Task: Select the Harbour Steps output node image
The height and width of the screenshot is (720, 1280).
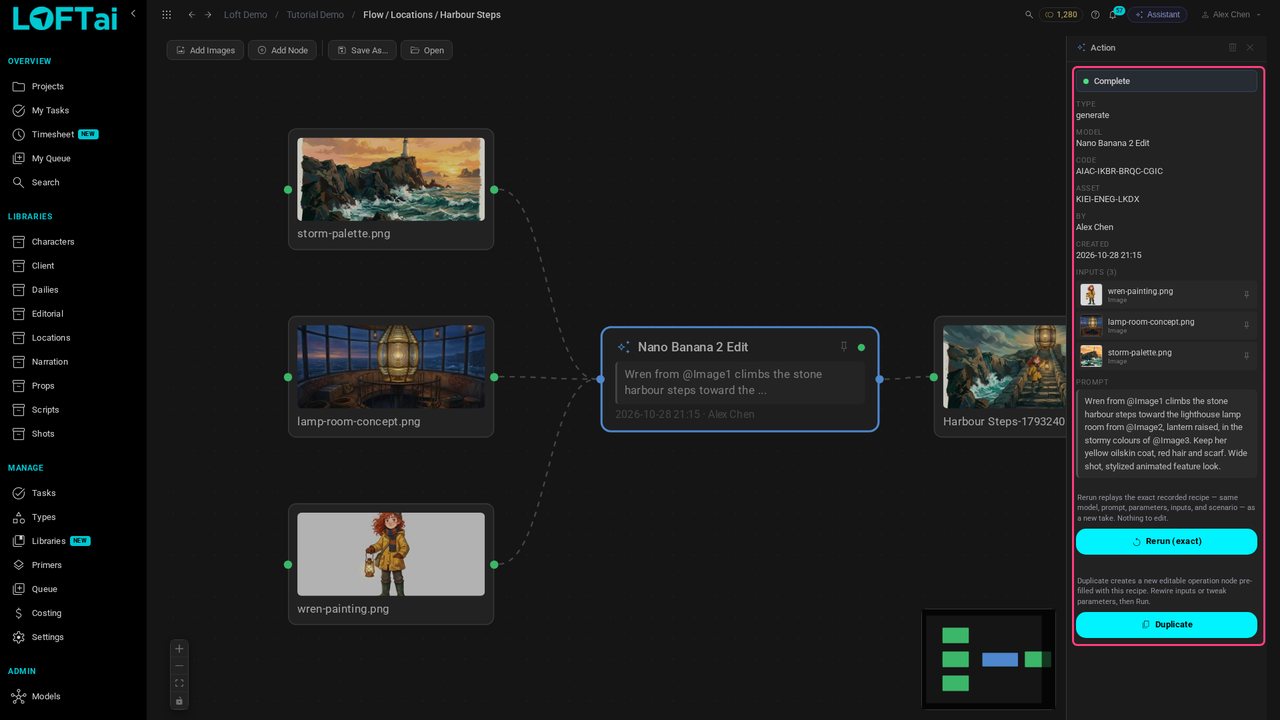Action: (1003, 366)
